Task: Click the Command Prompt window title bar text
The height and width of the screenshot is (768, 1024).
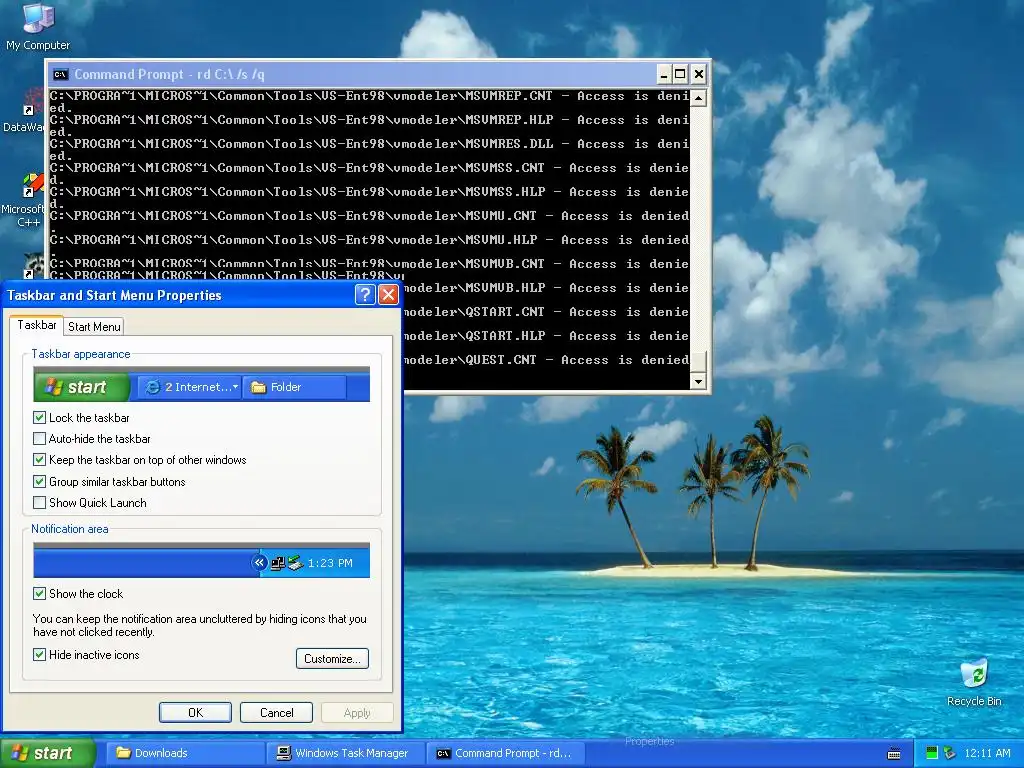Action: pyautogui.click(x=169, y=74)
